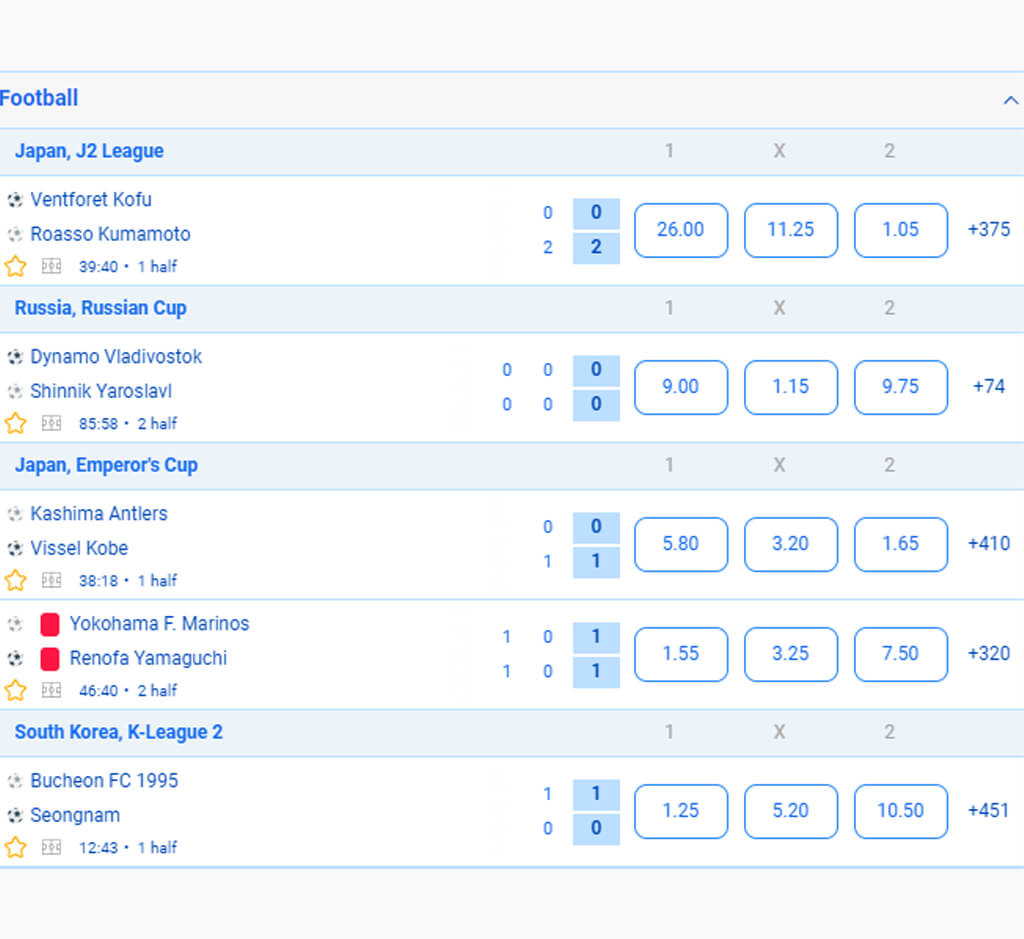Bet on Dynamo Vladivostok at 9.00
Screen dimensions: 1024x939
(680, 387)
